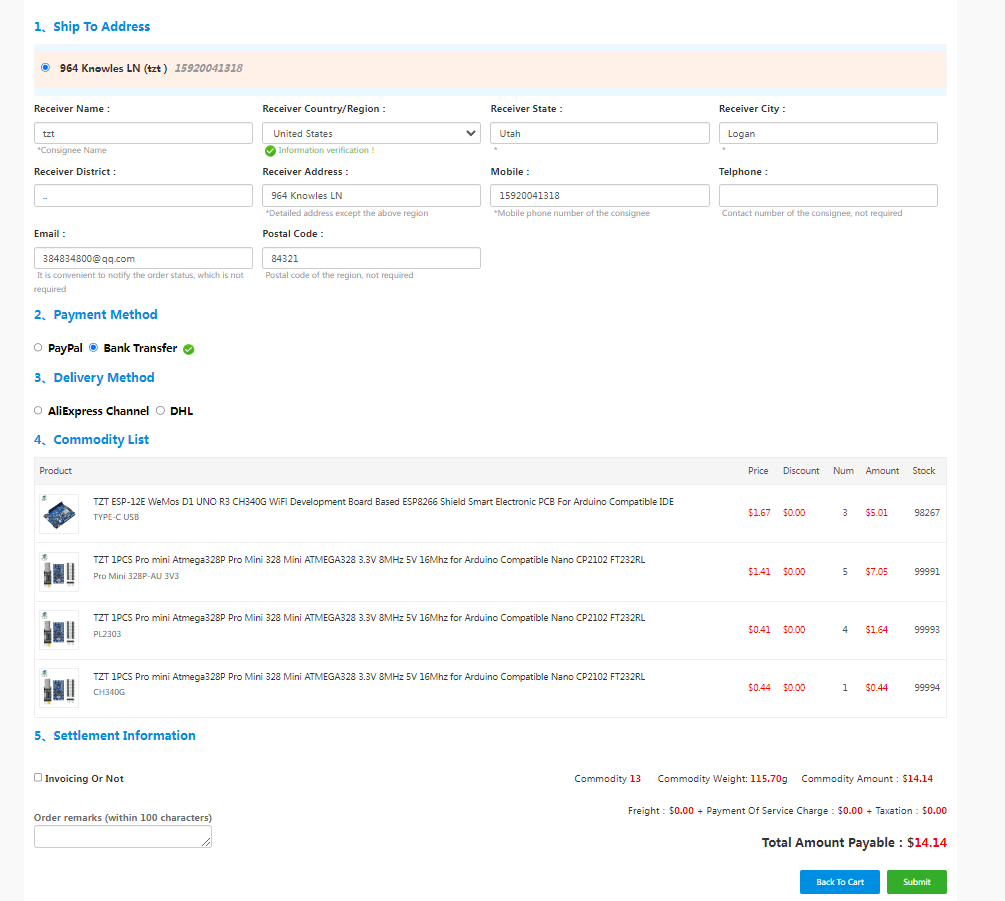Viewport: 1005px width, 901px height.
Task: Click the TYPE-C USB variant label
Action: pos(116,517)
